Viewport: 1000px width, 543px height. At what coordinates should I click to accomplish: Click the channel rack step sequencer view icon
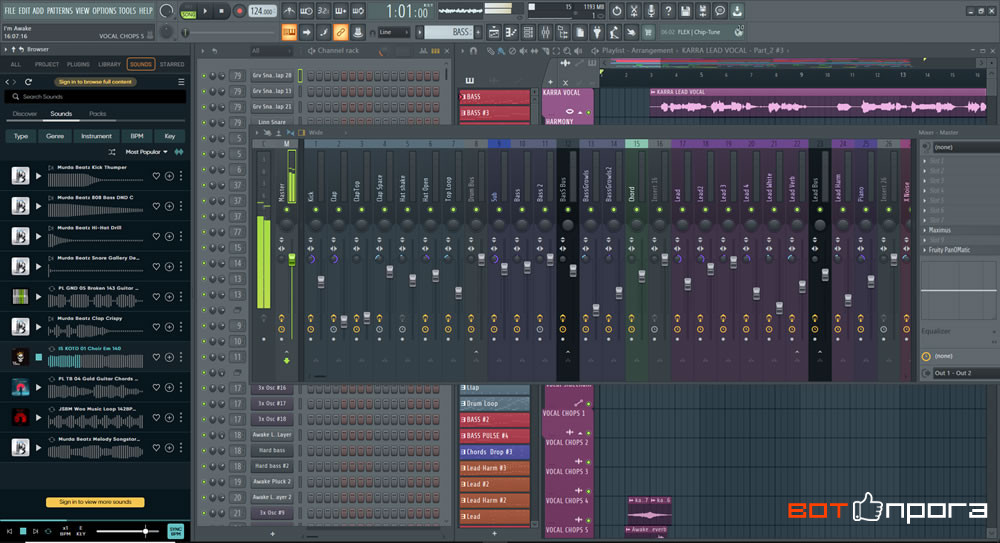pos(436,51)
